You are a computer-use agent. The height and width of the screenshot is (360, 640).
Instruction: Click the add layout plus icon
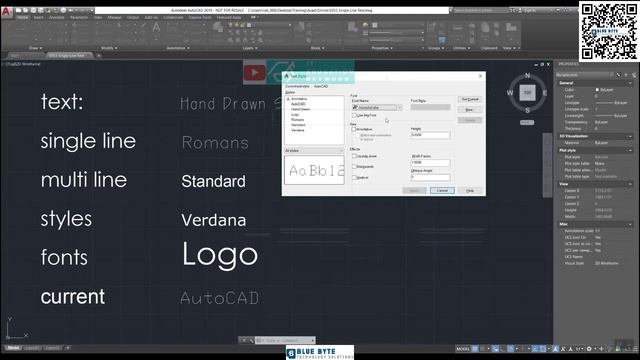68,348
